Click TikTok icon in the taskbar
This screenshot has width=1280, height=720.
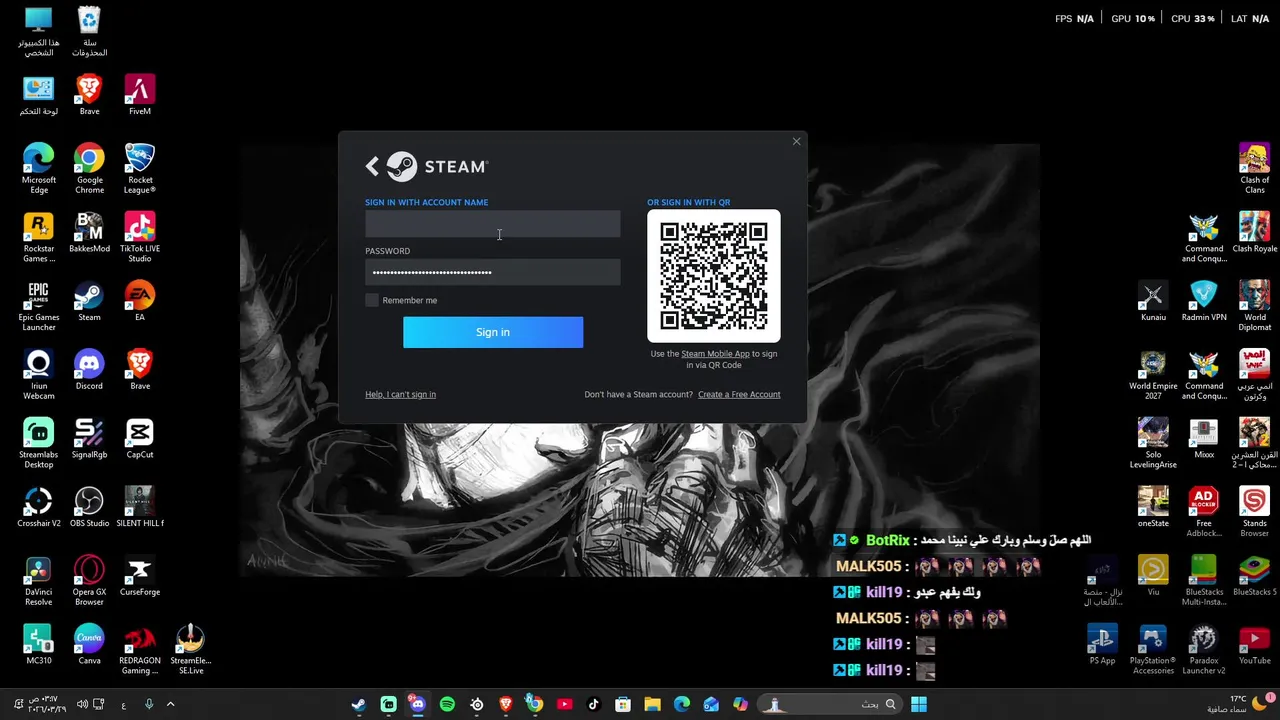(593, 704)
